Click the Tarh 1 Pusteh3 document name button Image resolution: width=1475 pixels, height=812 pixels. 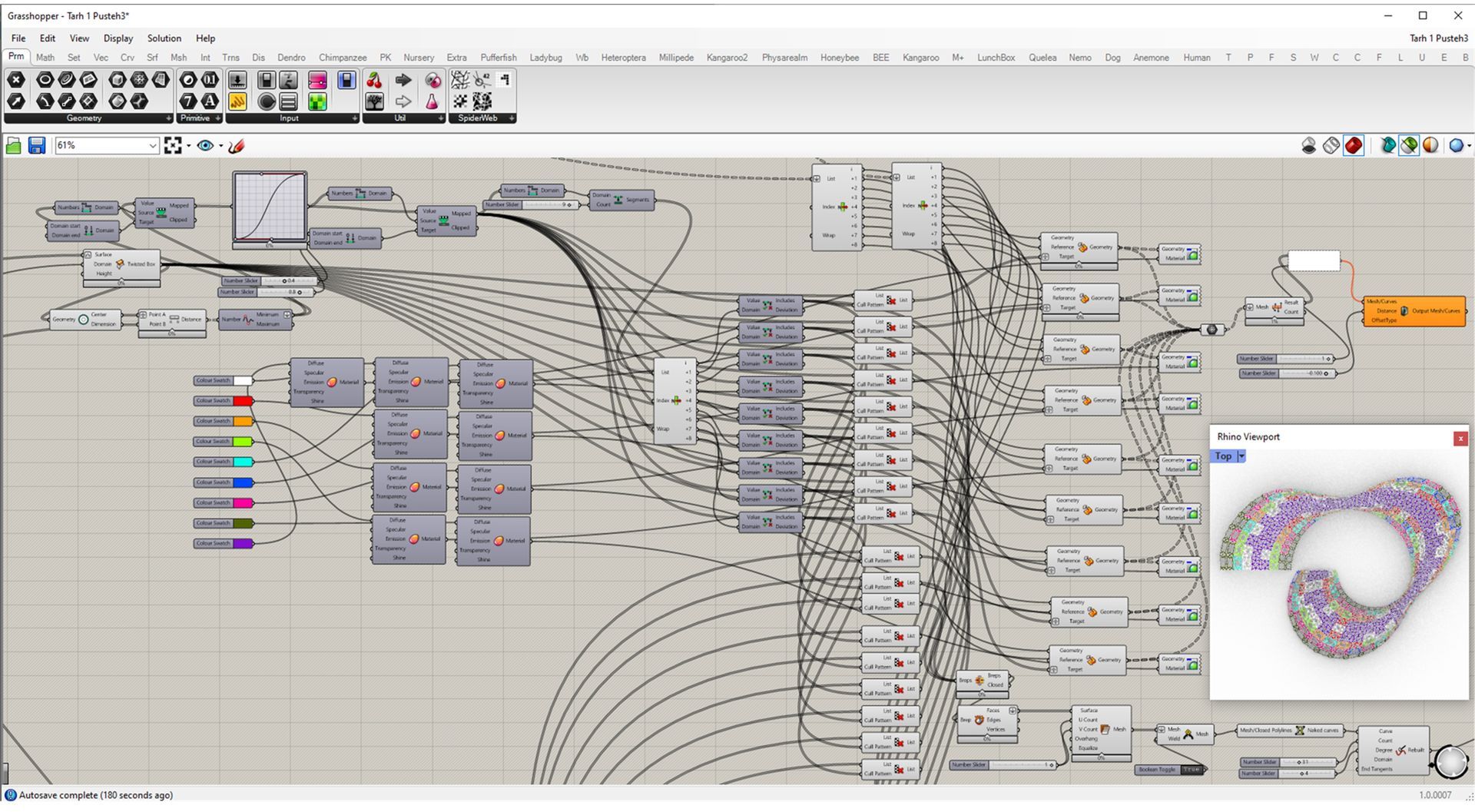[1438, 38]
